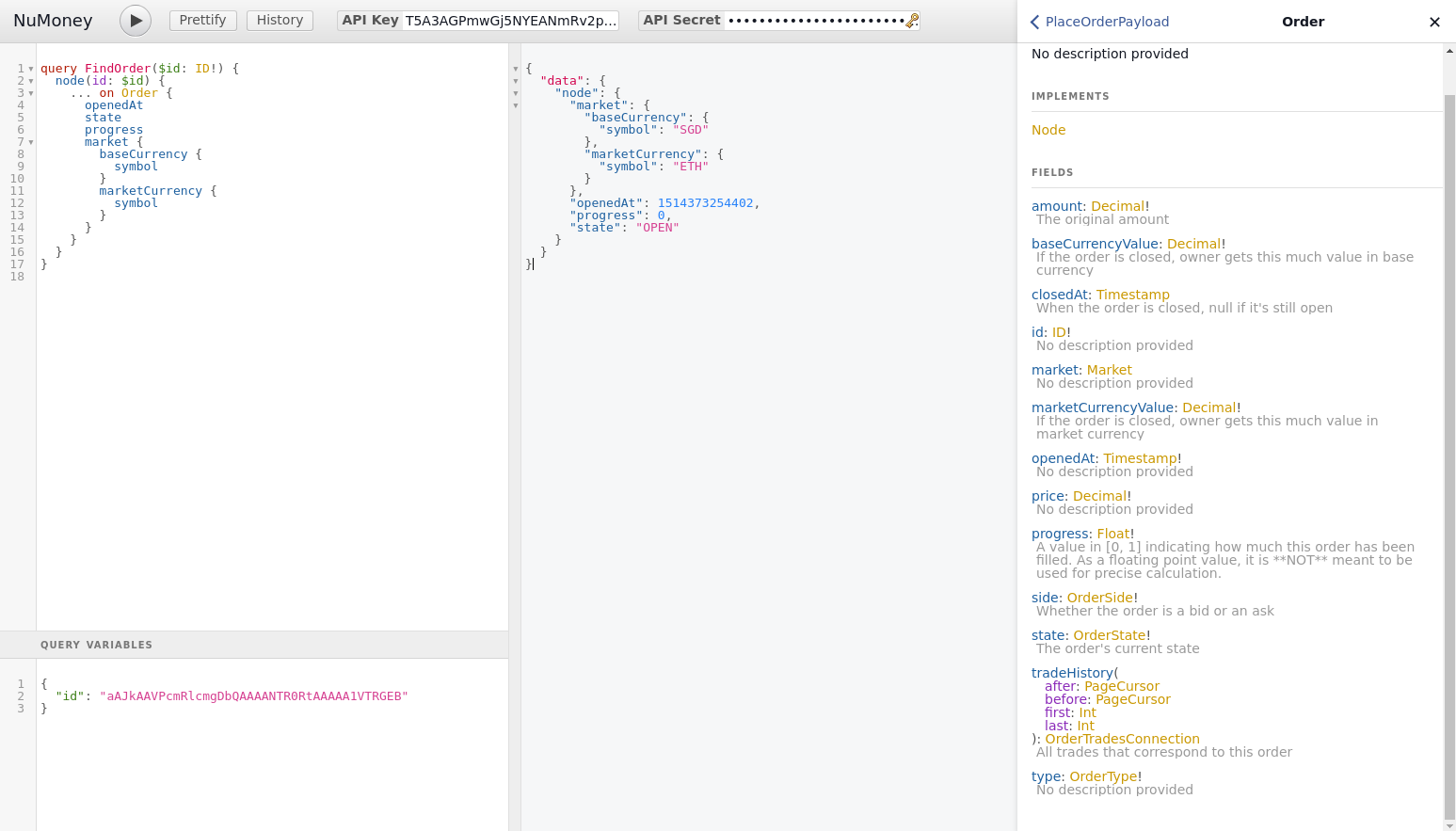This screenshot has height=831, width=1456.
Task: Open the OrderTradesConnection type link
Action: (1123, 739)
